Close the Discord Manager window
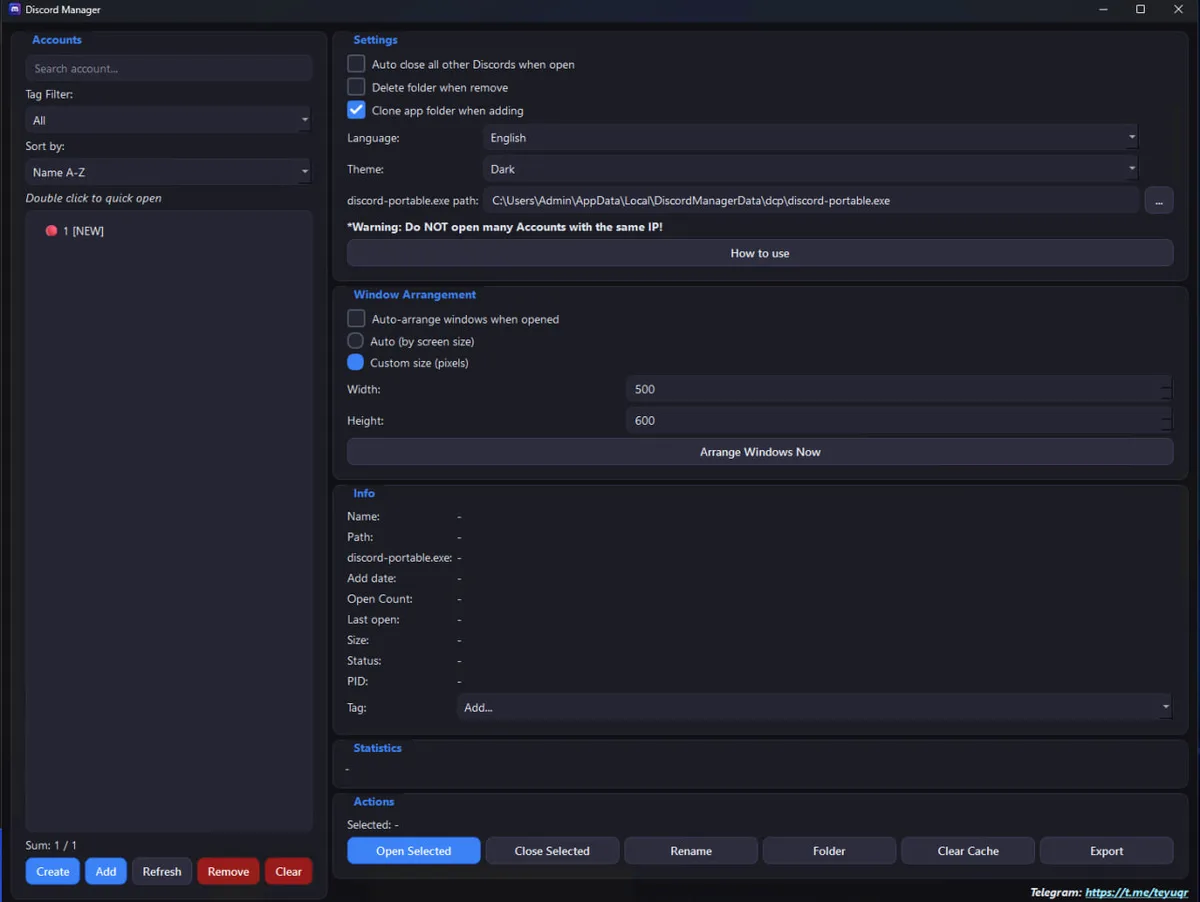 (x=1178, y=9)
